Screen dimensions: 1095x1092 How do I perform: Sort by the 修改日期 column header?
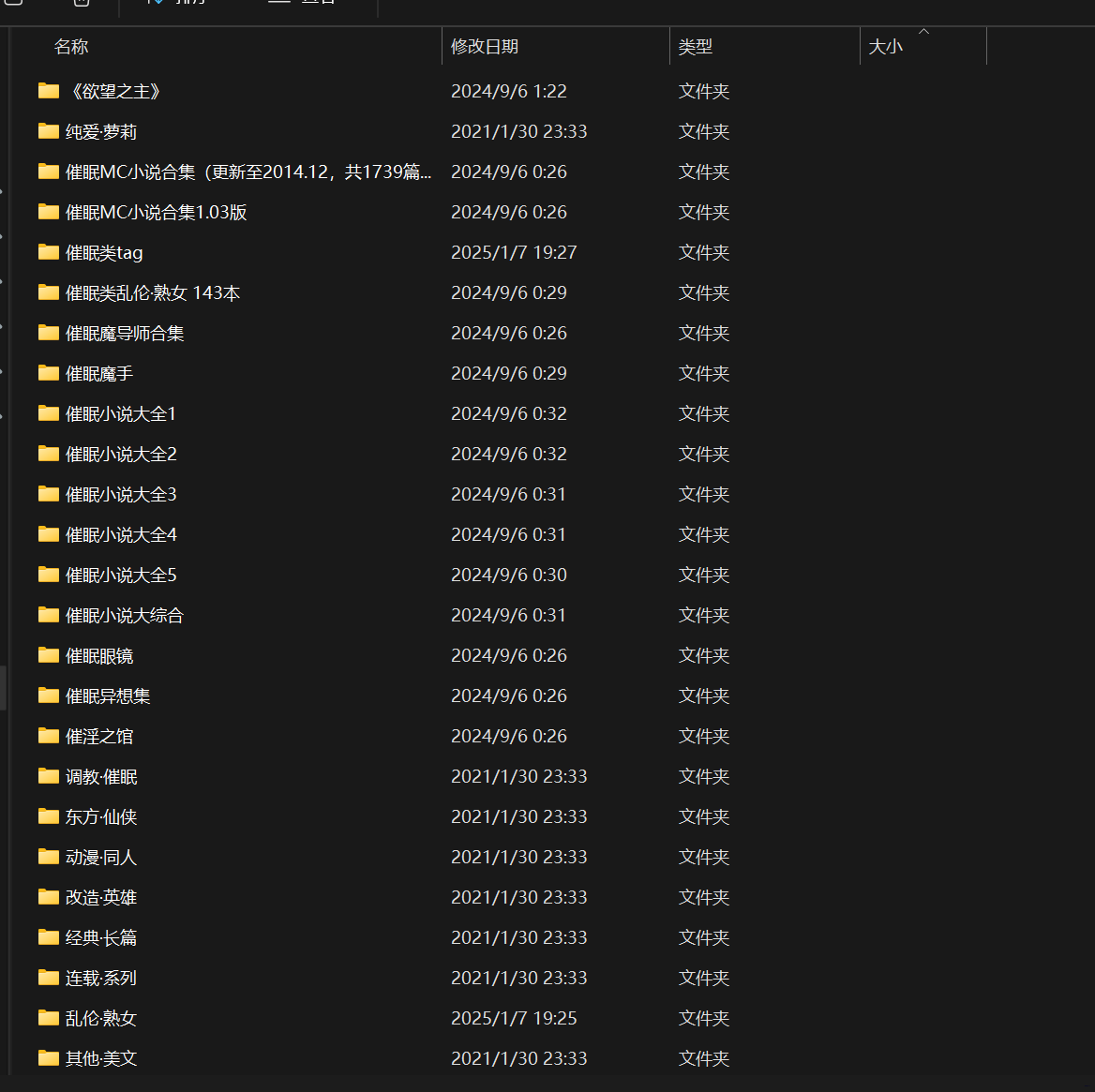(x=485, y=46)
